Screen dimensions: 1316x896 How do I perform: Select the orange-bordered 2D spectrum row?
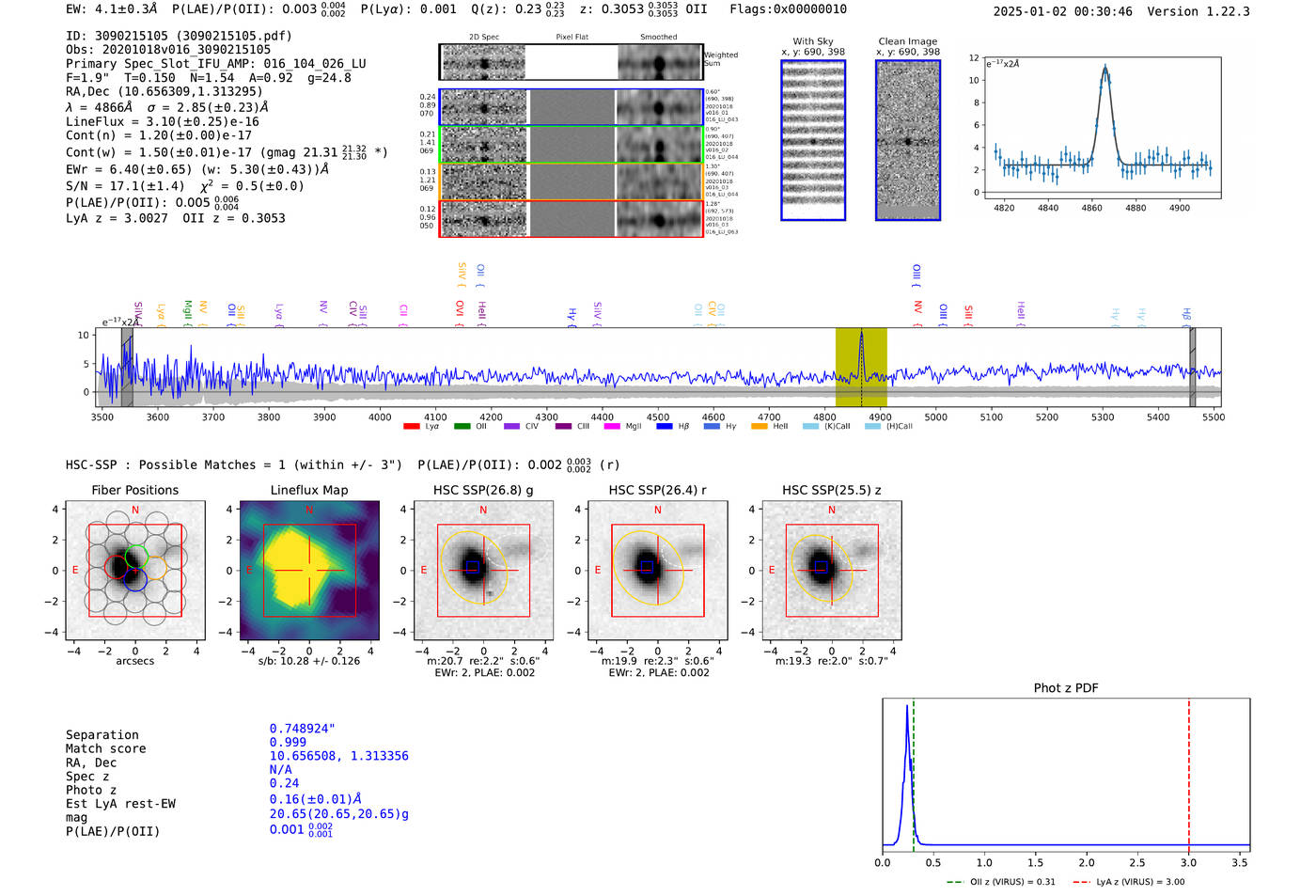[x=572, y=181]
